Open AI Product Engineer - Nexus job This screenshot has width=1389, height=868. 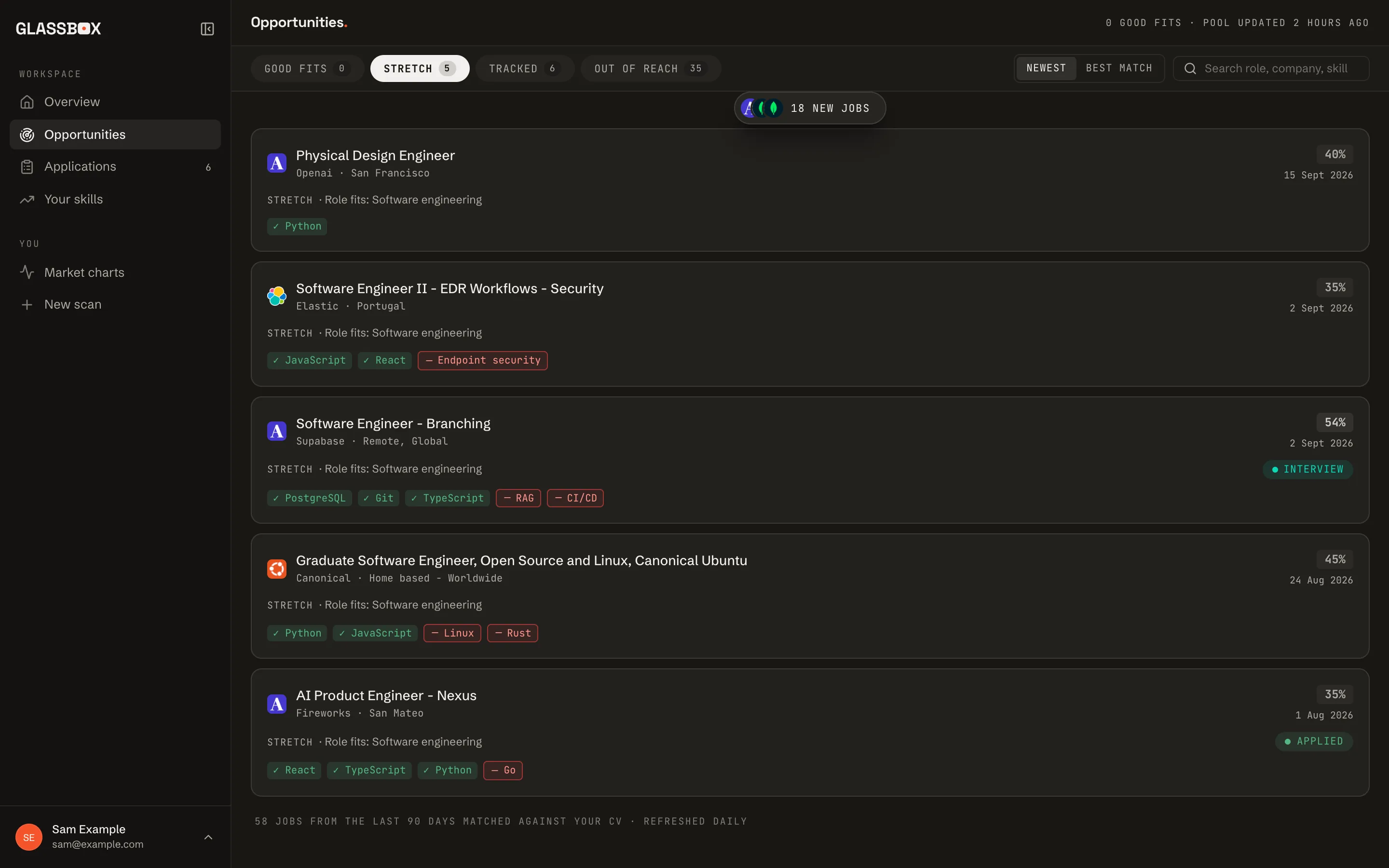(x=386, y=695)
